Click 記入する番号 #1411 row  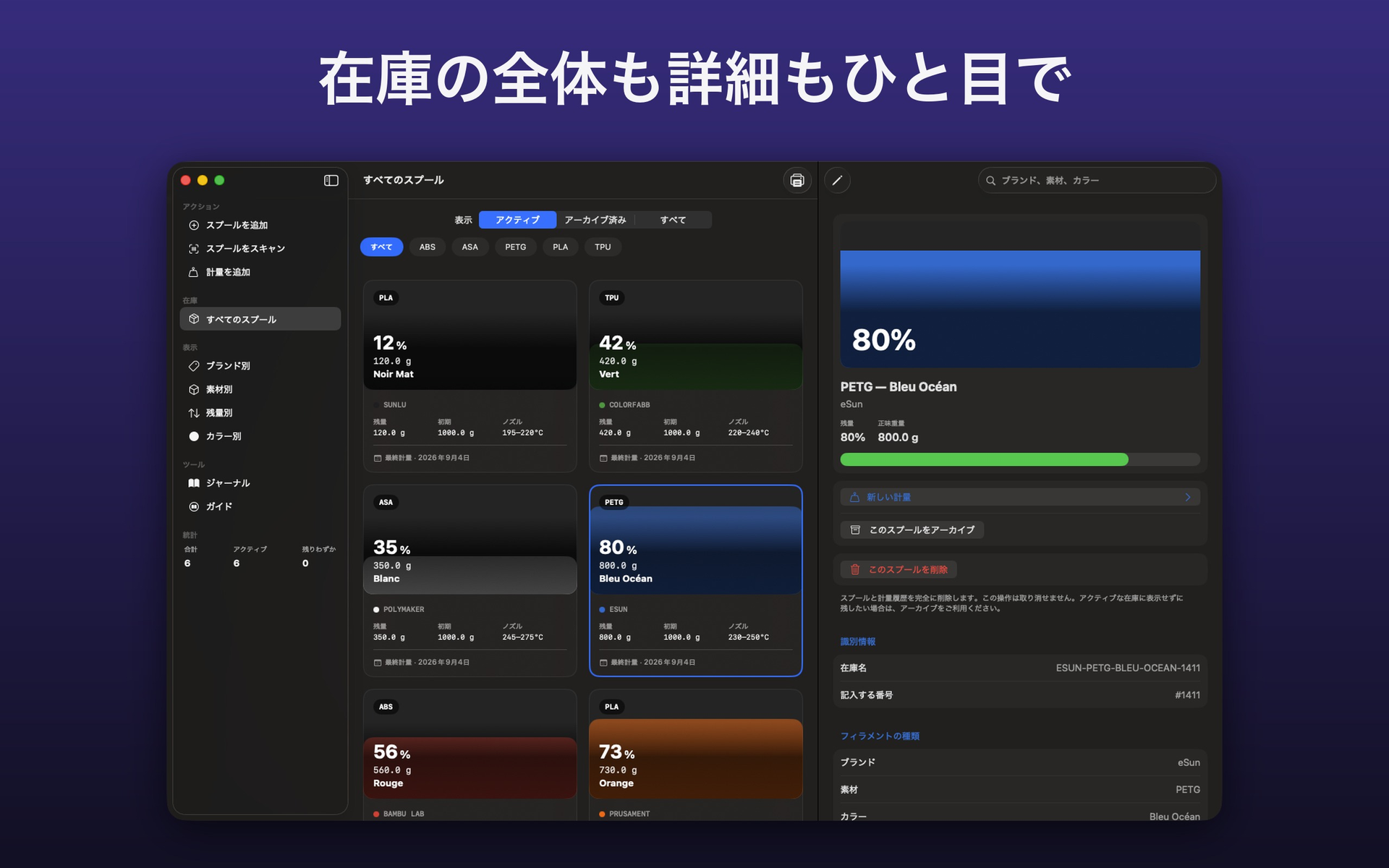point(1020,695)
